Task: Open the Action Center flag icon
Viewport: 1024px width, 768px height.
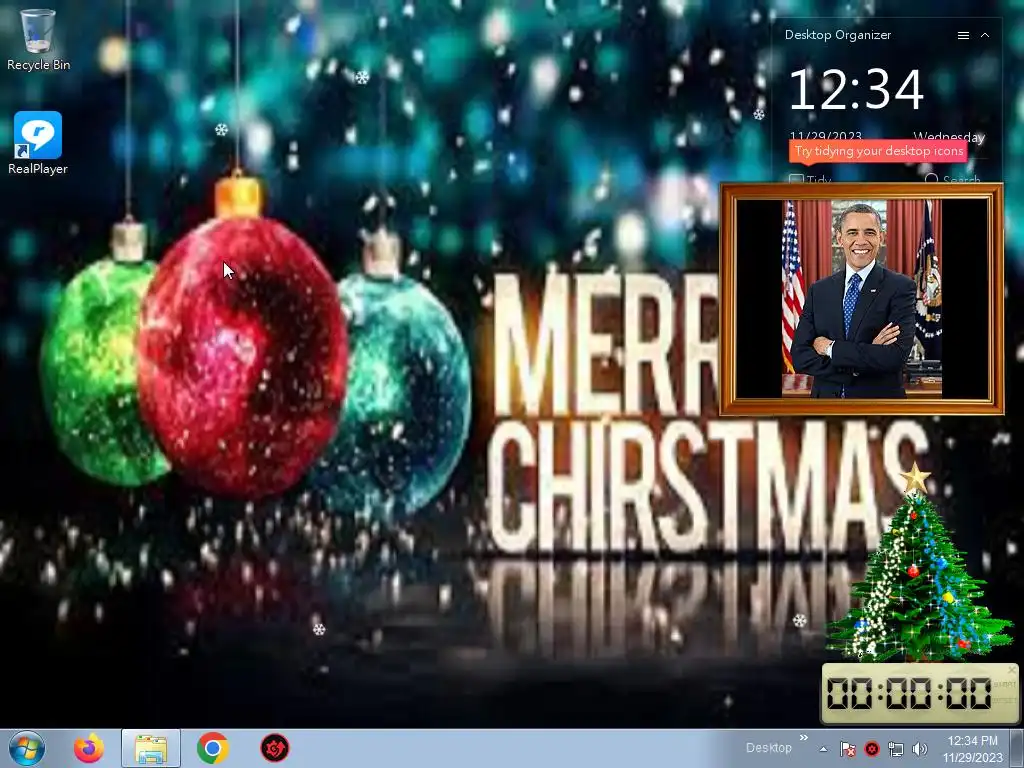Action: tap(848, 749)
